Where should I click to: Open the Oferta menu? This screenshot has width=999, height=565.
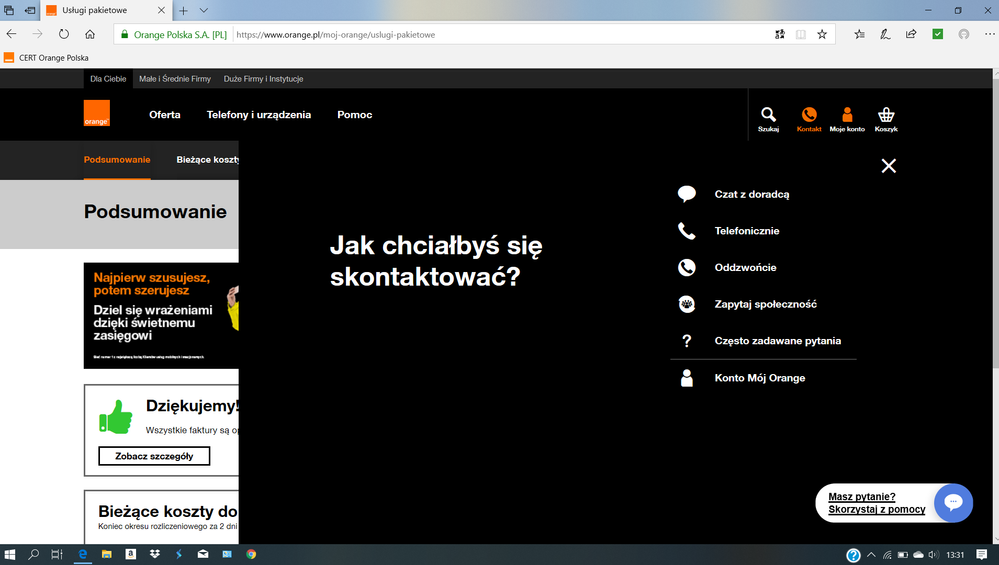pyautogui.click(x=165, y=115)
